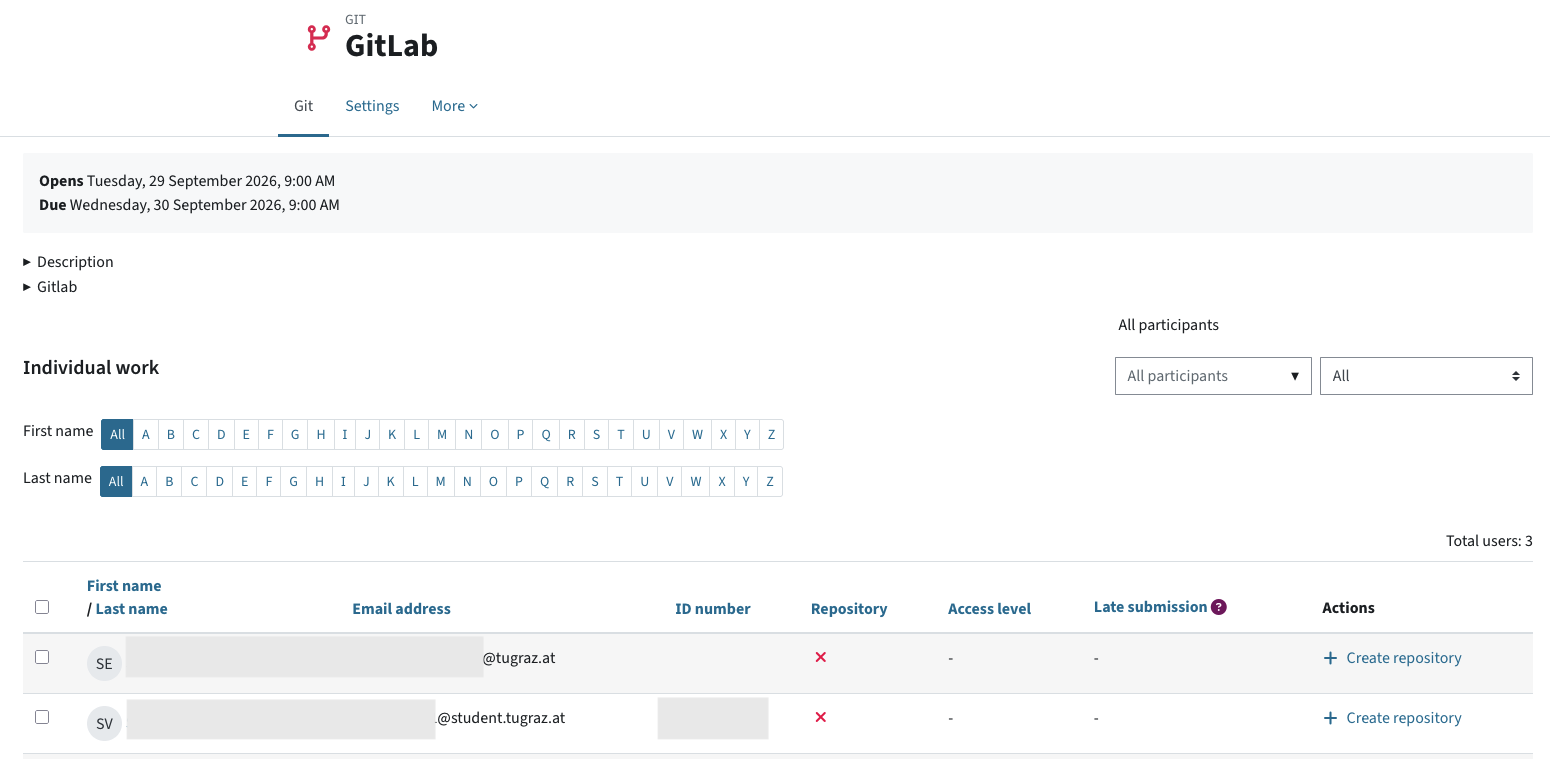Sort table by Last name

coord(131,609)
